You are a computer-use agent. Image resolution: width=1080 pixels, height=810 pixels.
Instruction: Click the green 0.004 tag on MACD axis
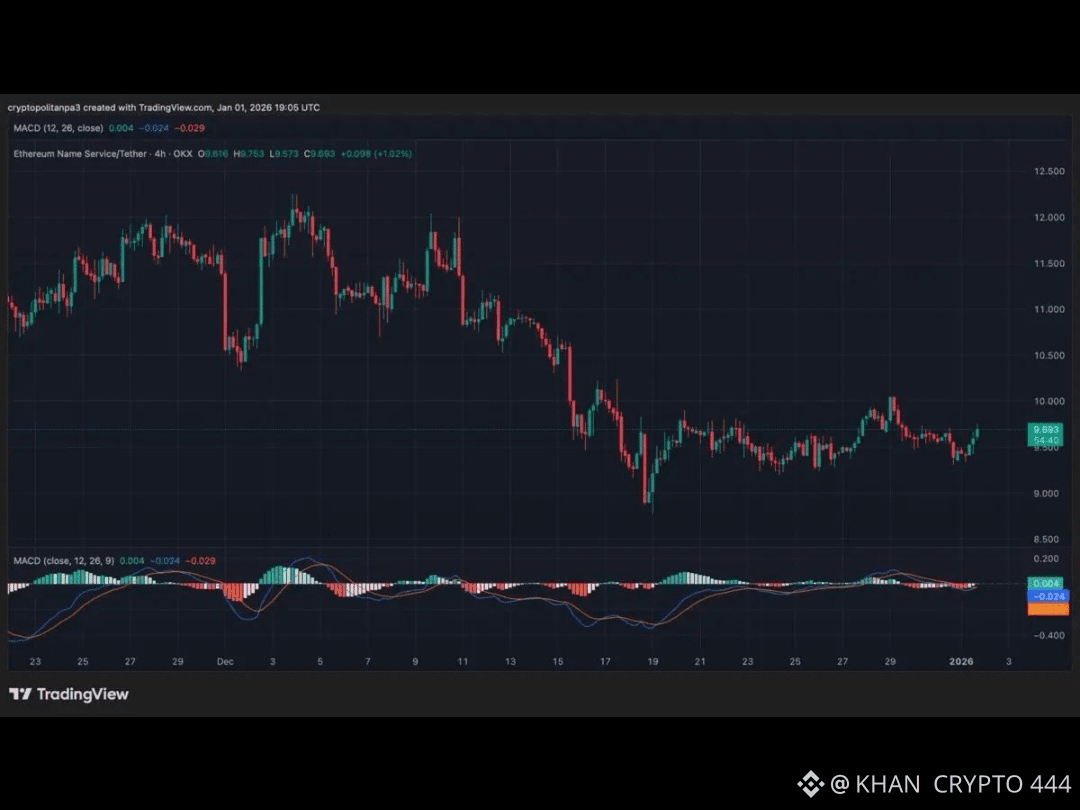click(1047, 583)
